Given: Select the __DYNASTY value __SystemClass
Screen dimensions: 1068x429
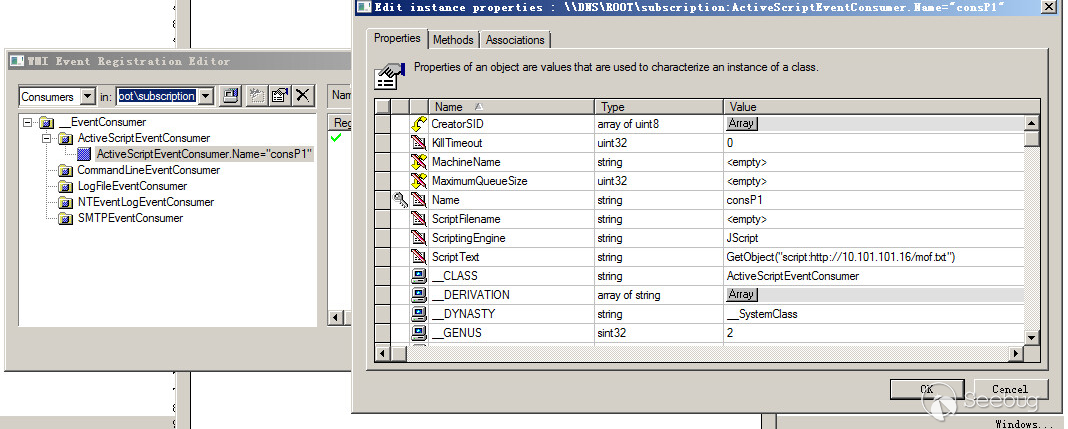Looking at the screenshot, I should coord(874,314).
